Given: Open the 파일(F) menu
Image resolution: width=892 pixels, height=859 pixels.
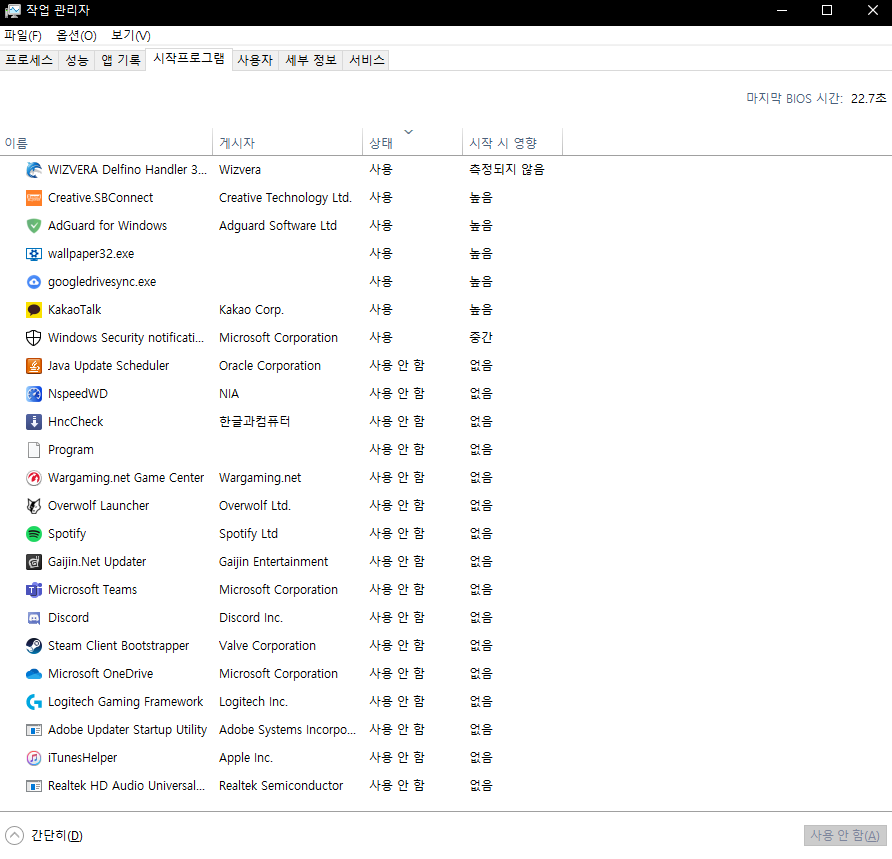Looking at the screenshot, I should point(23,35).
